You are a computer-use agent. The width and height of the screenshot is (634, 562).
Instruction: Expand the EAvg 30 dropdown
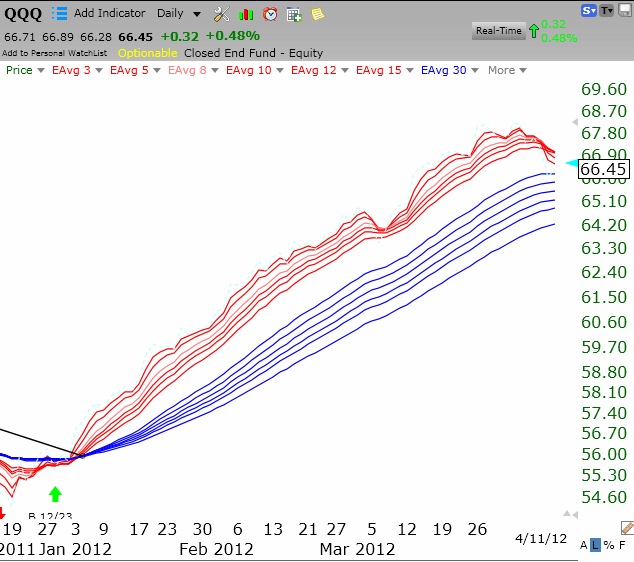(475, 70)
